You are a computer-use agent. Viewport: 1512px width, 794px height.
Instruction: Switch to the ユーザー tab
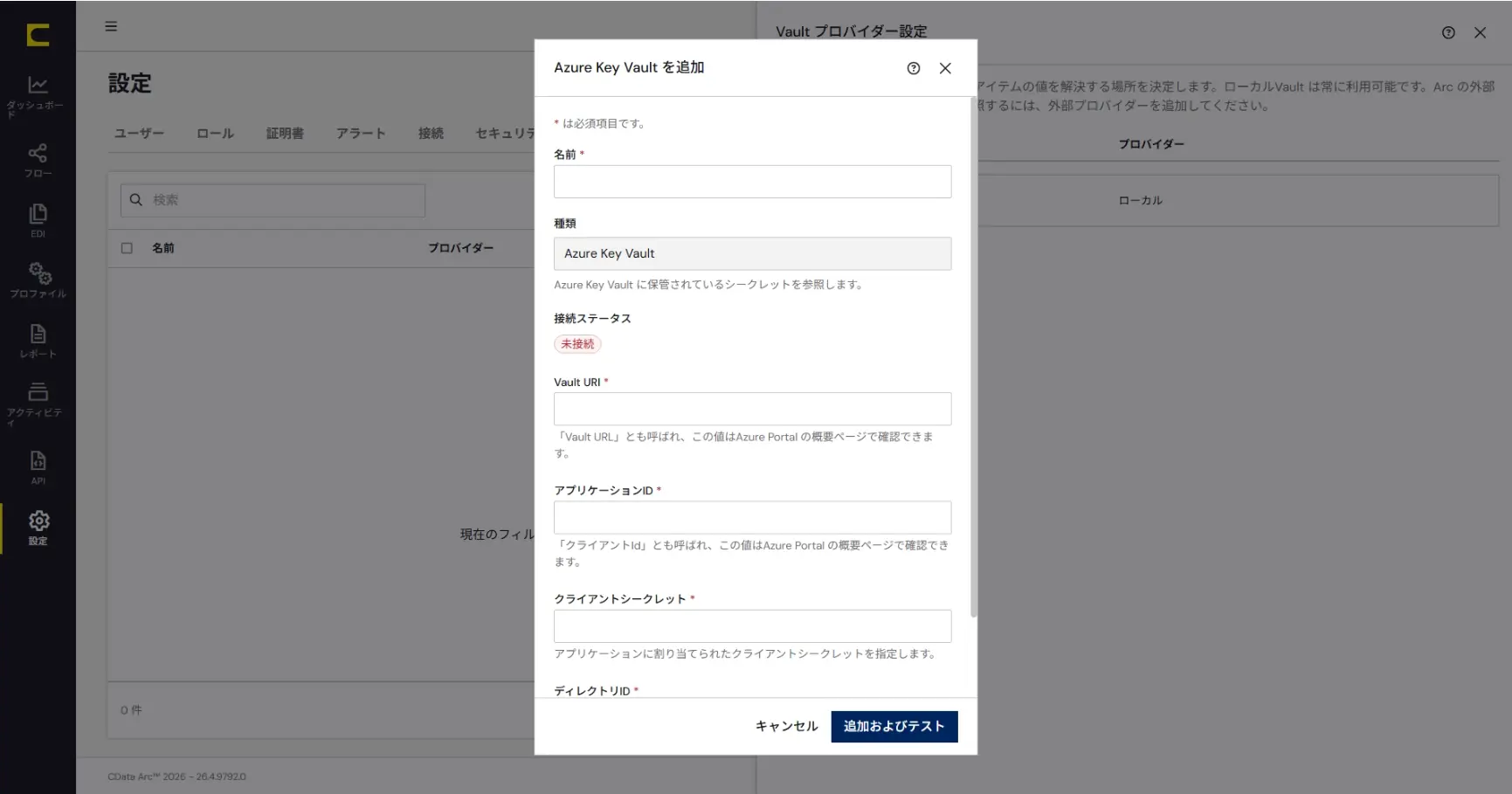pos(139,134)
